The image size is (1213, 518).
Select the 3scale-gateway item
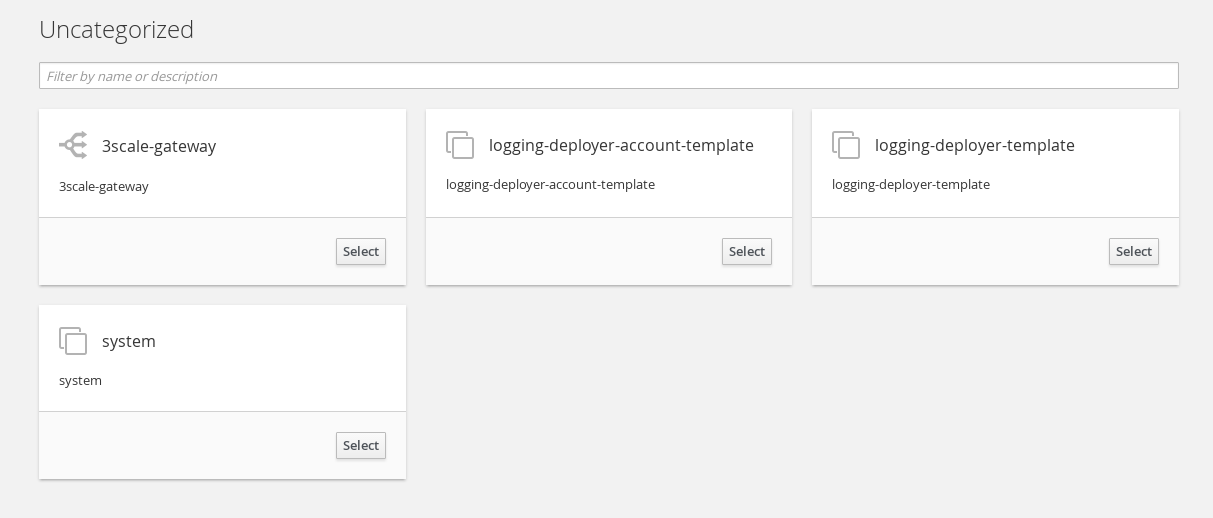(x=360, y=252)
